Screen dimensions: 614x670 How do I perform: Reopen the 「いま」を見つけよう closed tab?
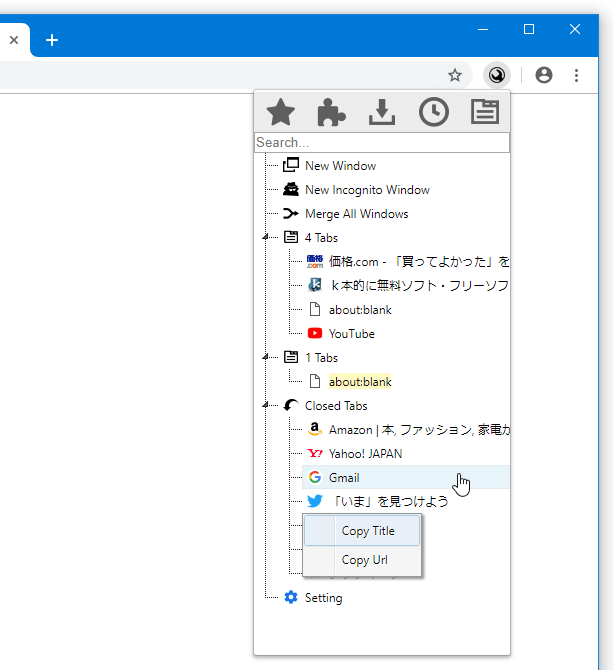390,501
